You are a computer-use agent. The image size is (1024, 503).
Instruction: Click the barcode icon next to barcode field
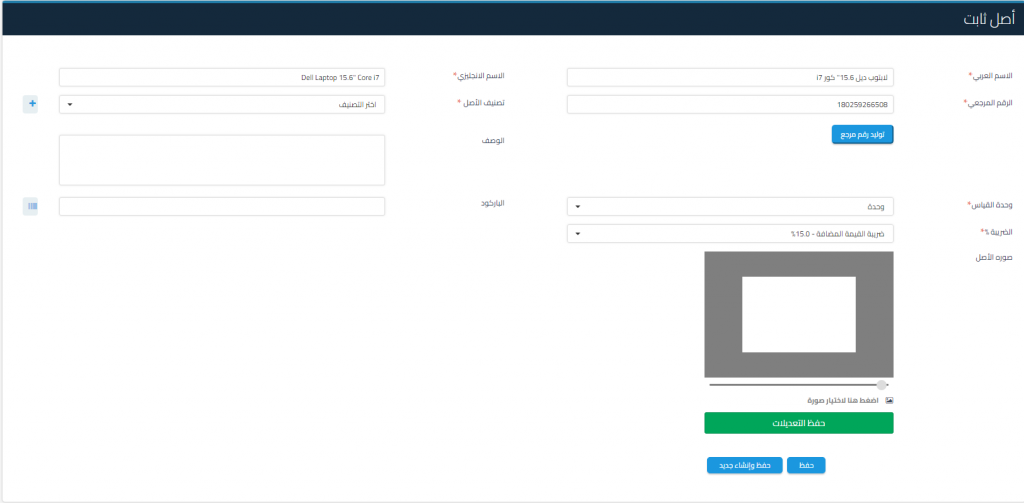(x=31, y=206)
